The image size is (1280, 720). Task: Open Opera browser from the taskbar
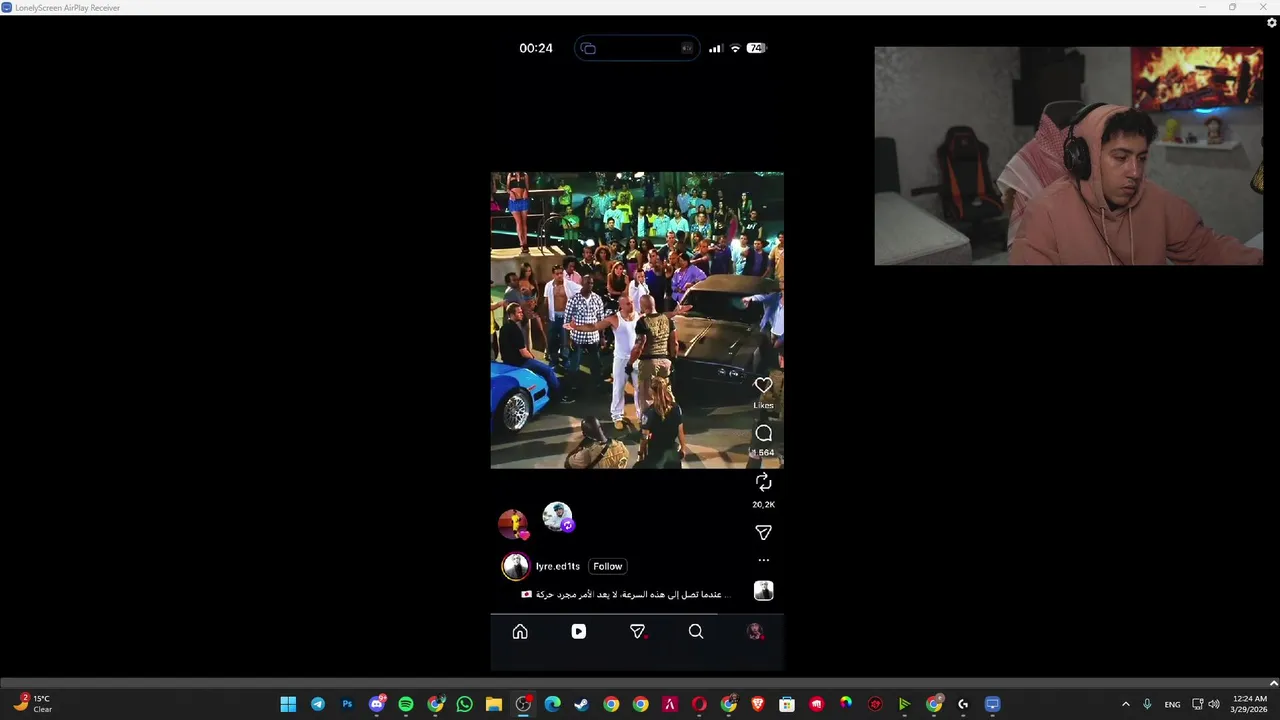(699, 704)
